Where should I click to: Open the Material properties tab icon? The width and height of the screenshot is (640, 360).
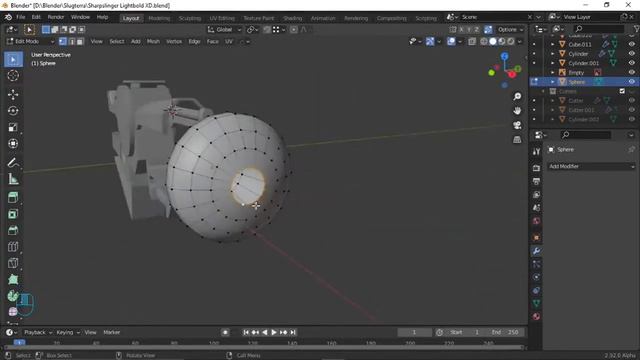pyautogui.click(x=536, y=316)
